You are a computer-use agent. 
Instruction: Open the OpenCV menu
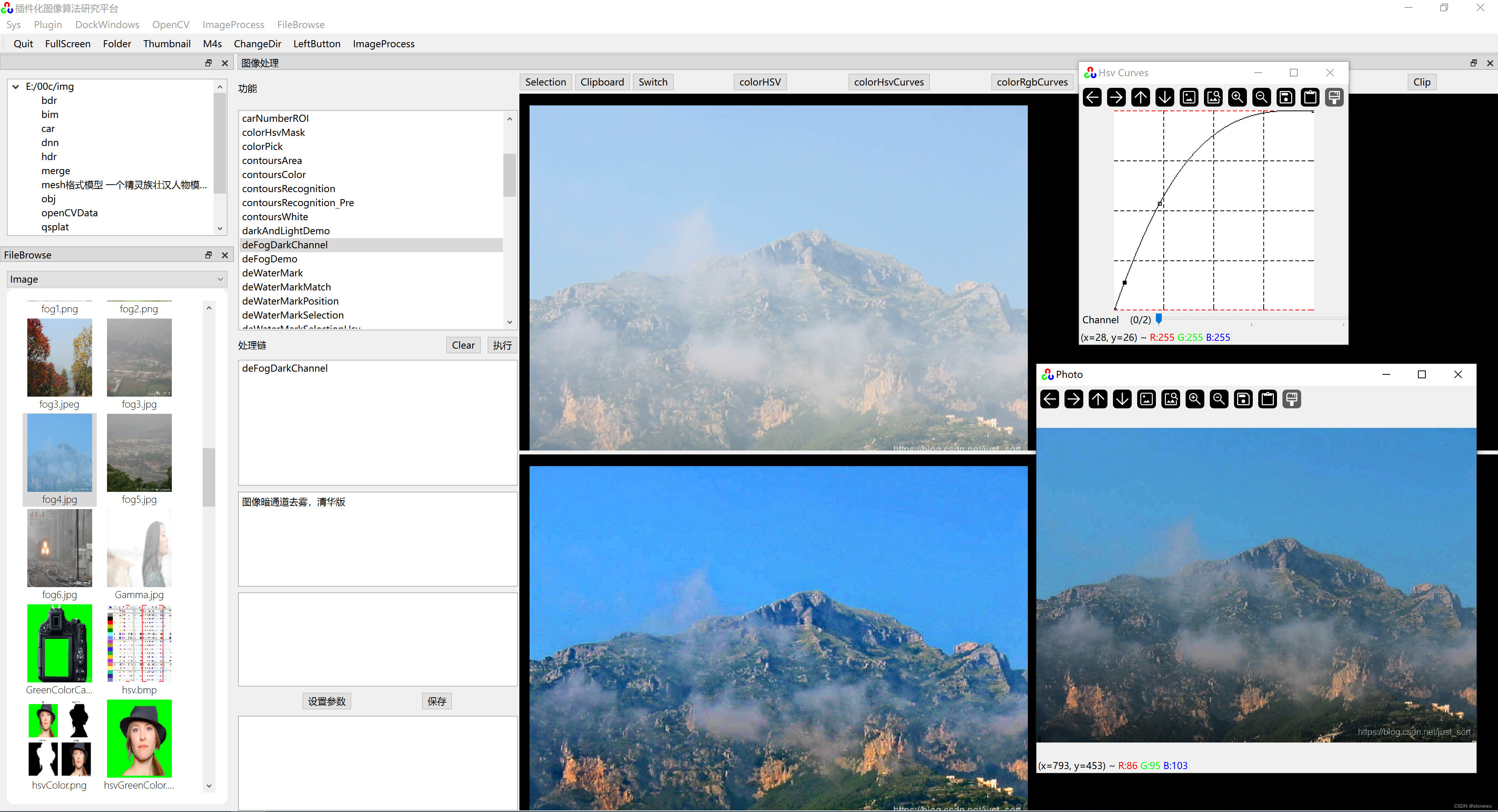coord(170,25)
